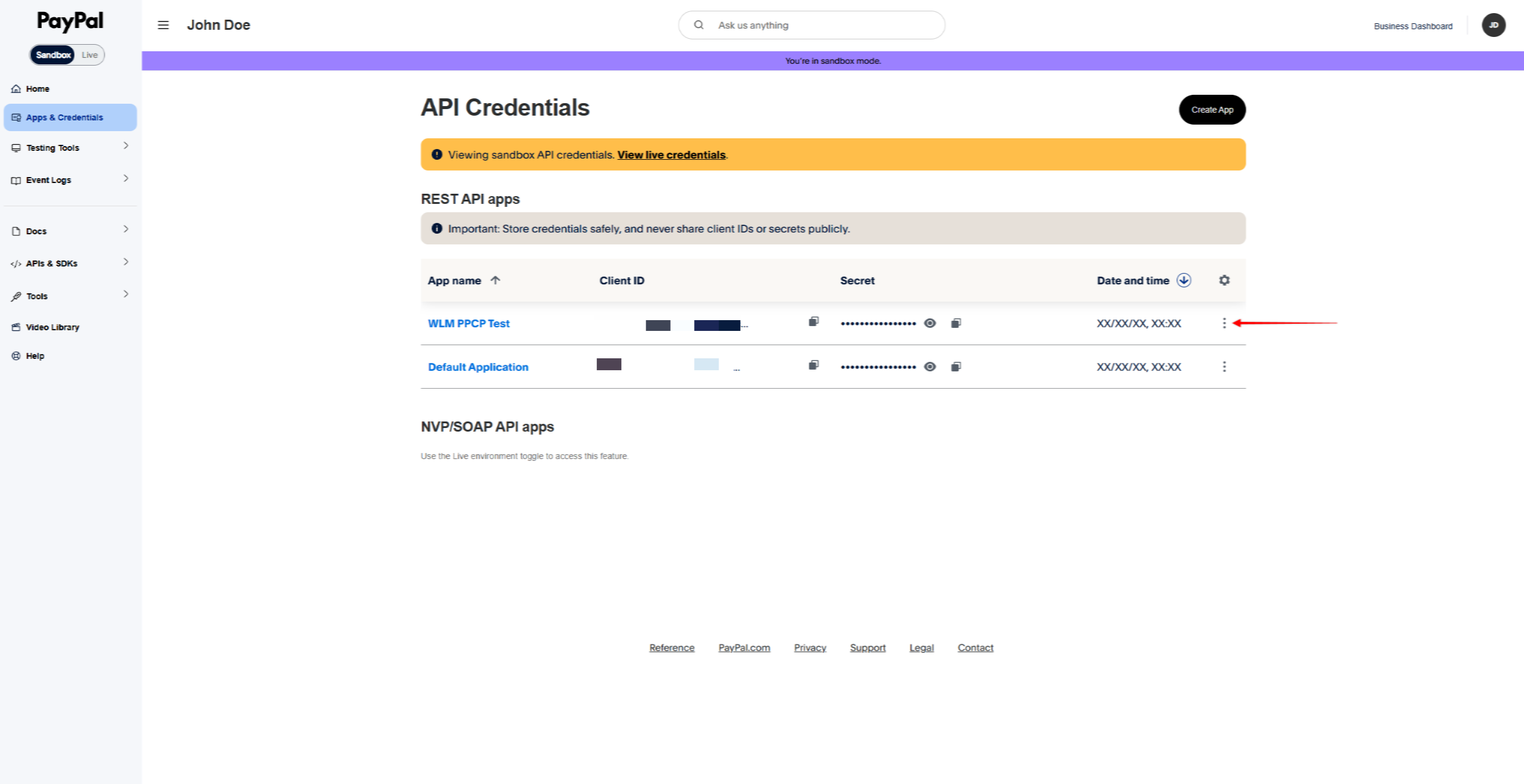Screen dimensions: 1524x784
Task: Click the WLM PPCP Test date value
Action: tap(1139, 324)
